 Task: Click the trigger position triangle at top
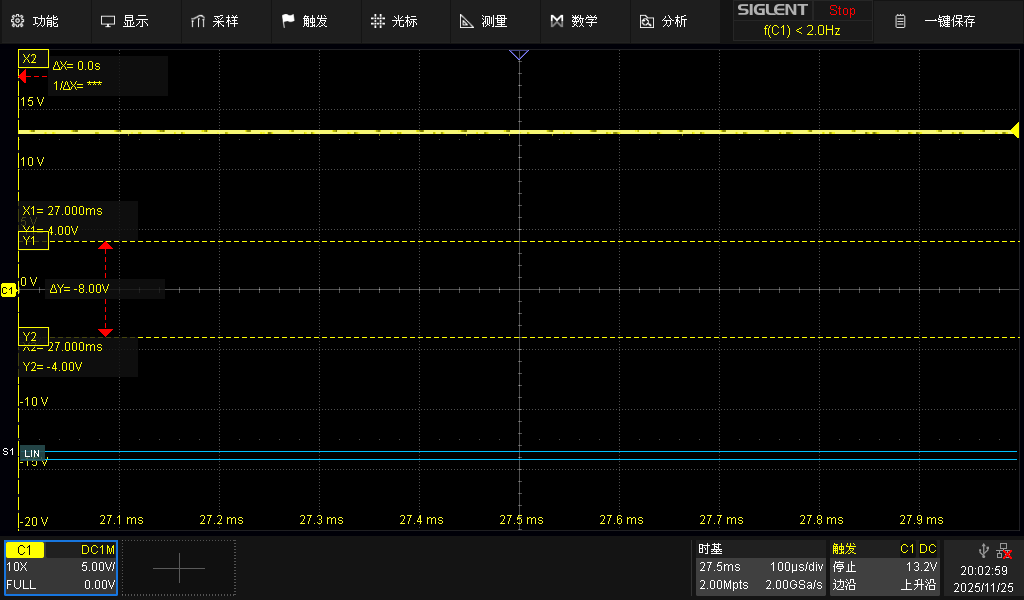tap(519, 55)
